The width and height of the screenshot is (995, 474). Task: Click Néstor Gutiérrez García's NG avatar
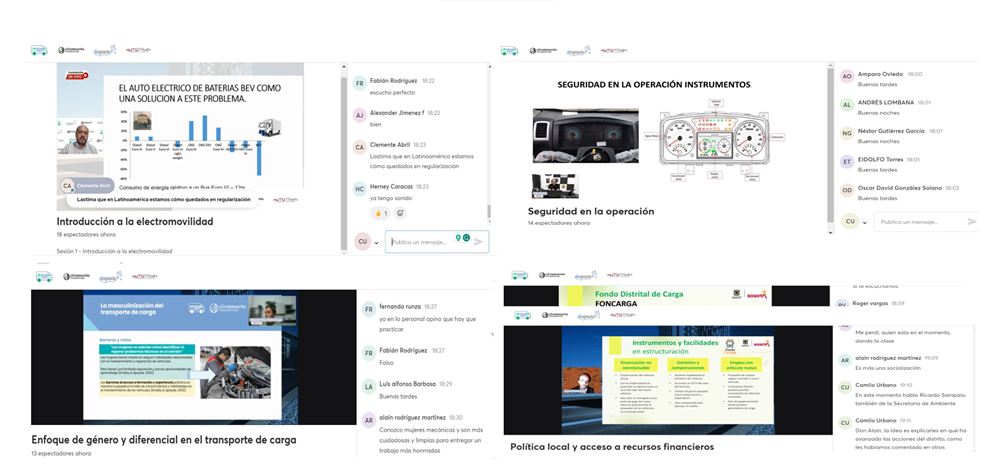(x=847, y=133)
